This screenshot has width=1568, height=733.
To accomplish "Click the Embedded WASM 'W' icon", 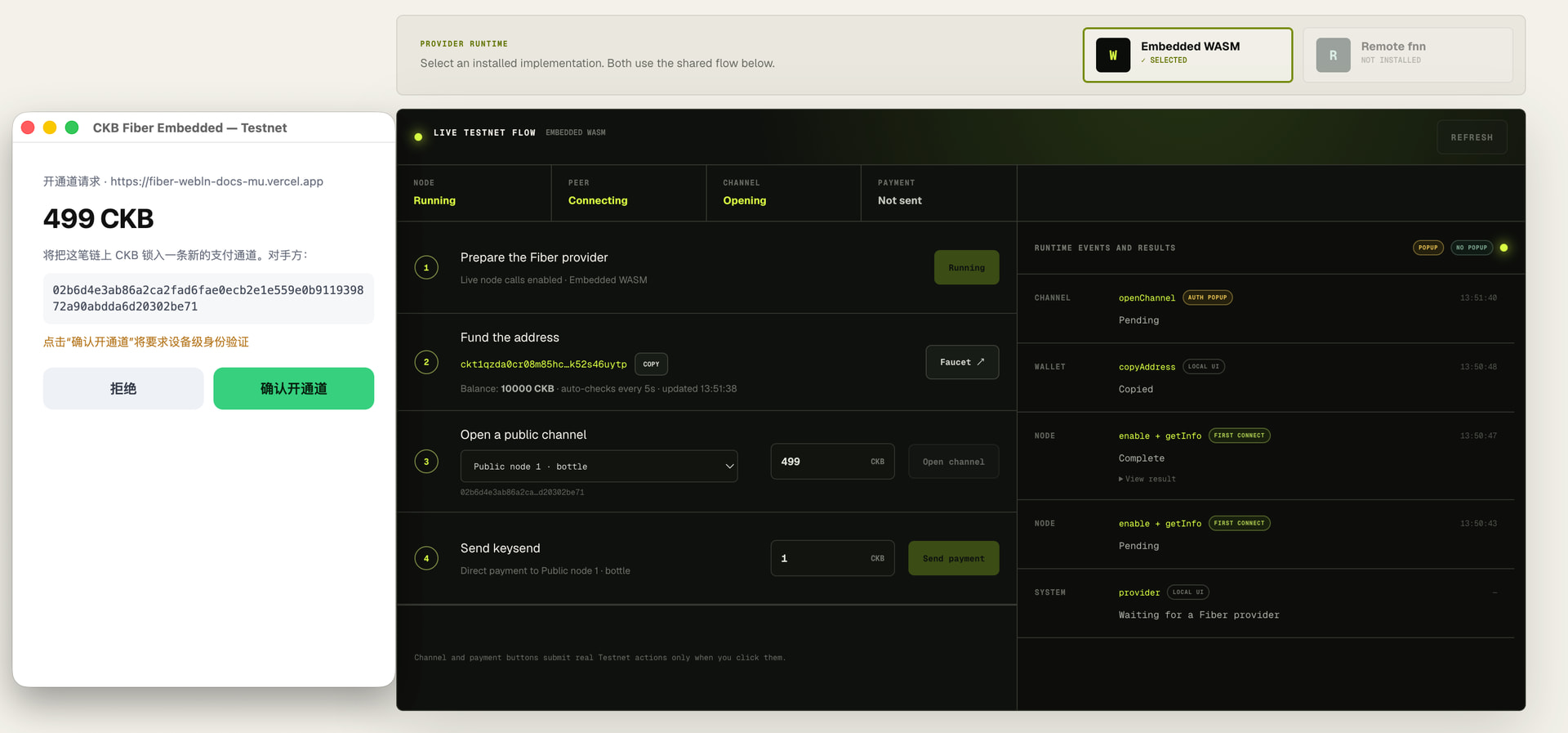I will (x=1113, y=56).
